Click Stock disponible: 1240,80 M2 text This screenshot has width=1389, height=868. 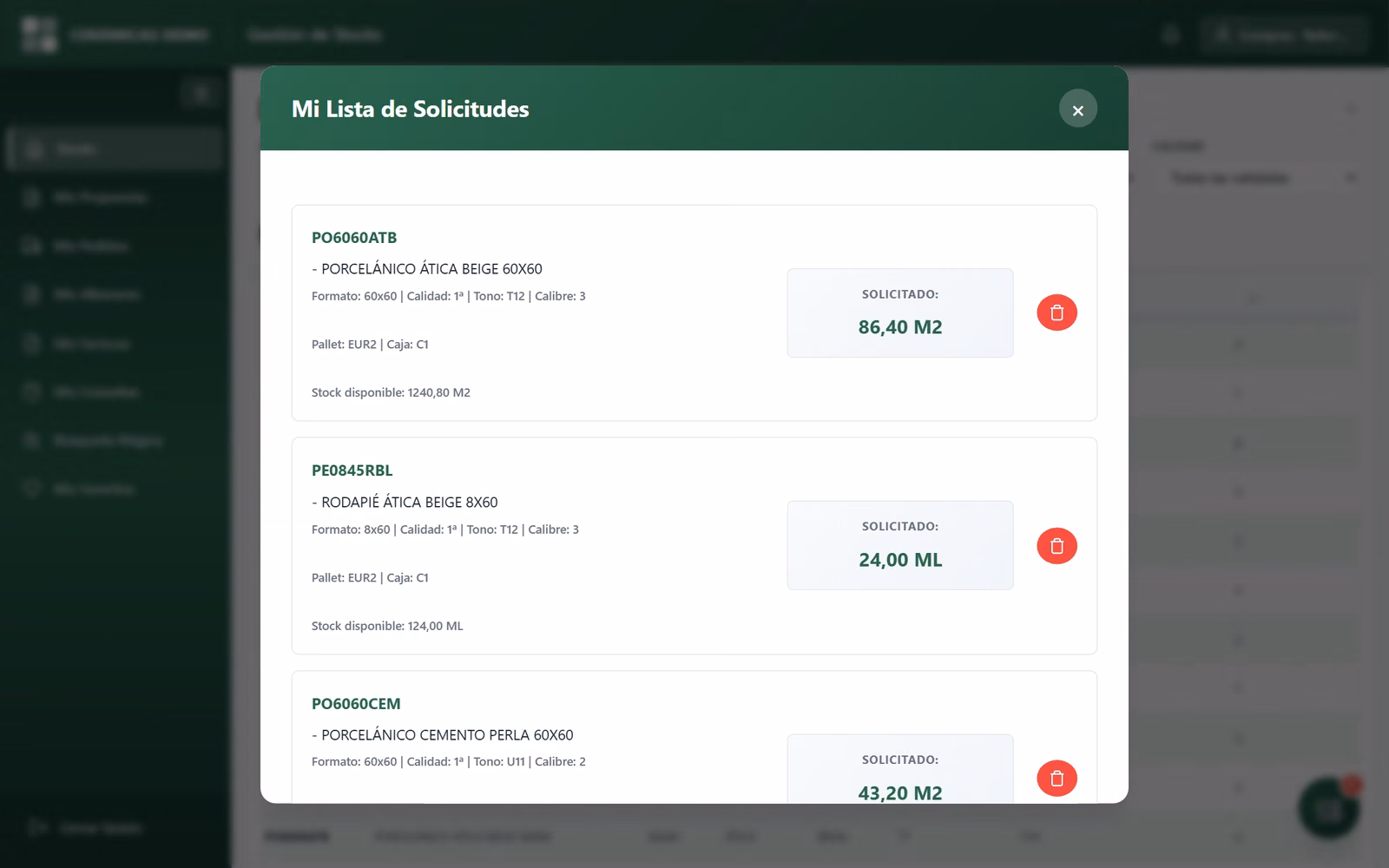pyautogui.click(x=391, y=392)
